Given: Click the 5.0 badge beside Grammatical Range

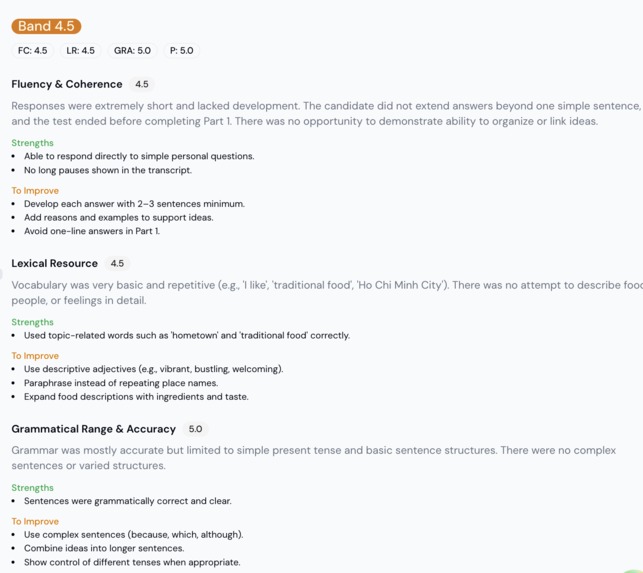Looking at the screenshot, I should click(195, 429).
